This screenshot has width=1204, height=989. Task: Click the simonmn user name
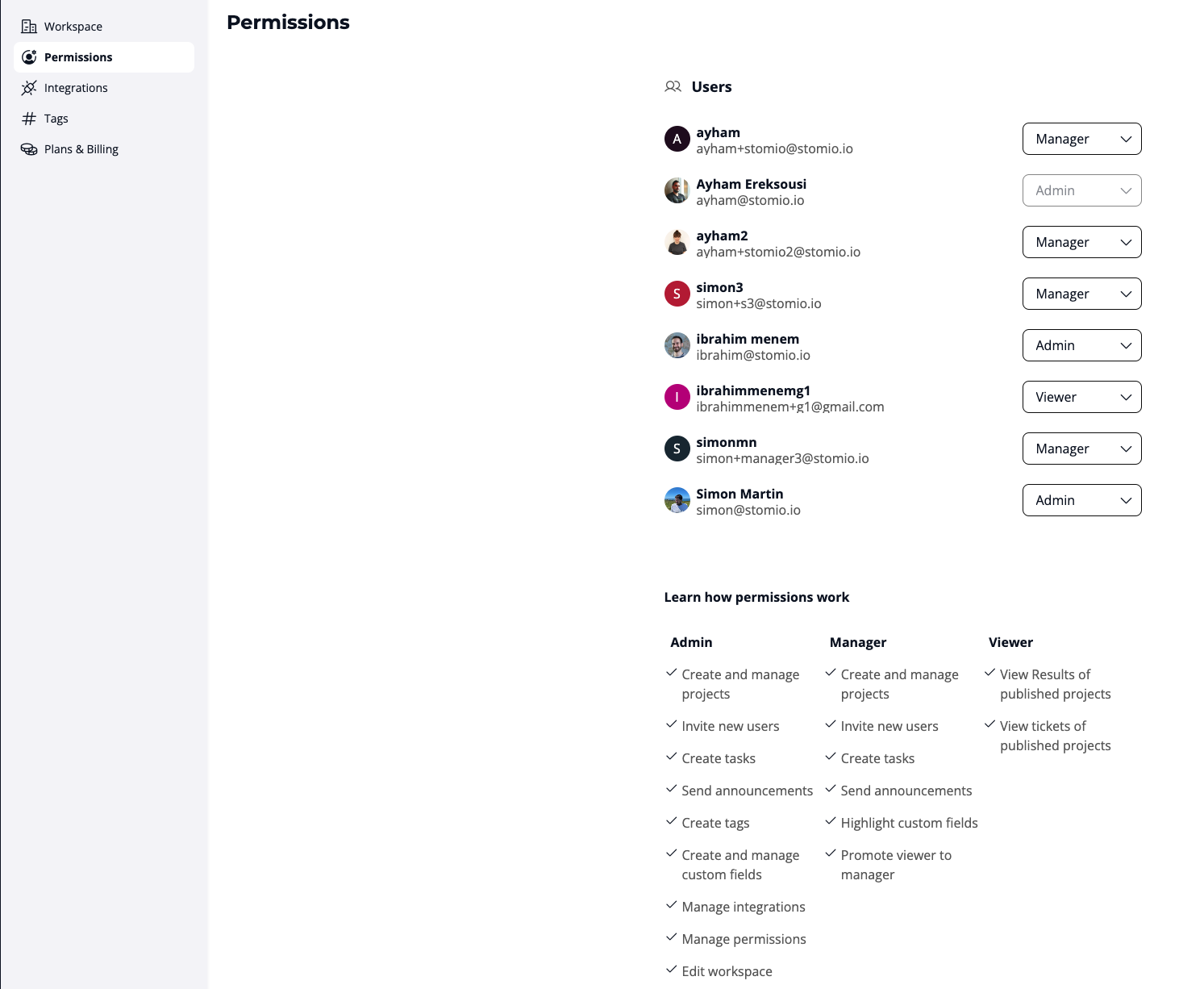pos(727,442)
